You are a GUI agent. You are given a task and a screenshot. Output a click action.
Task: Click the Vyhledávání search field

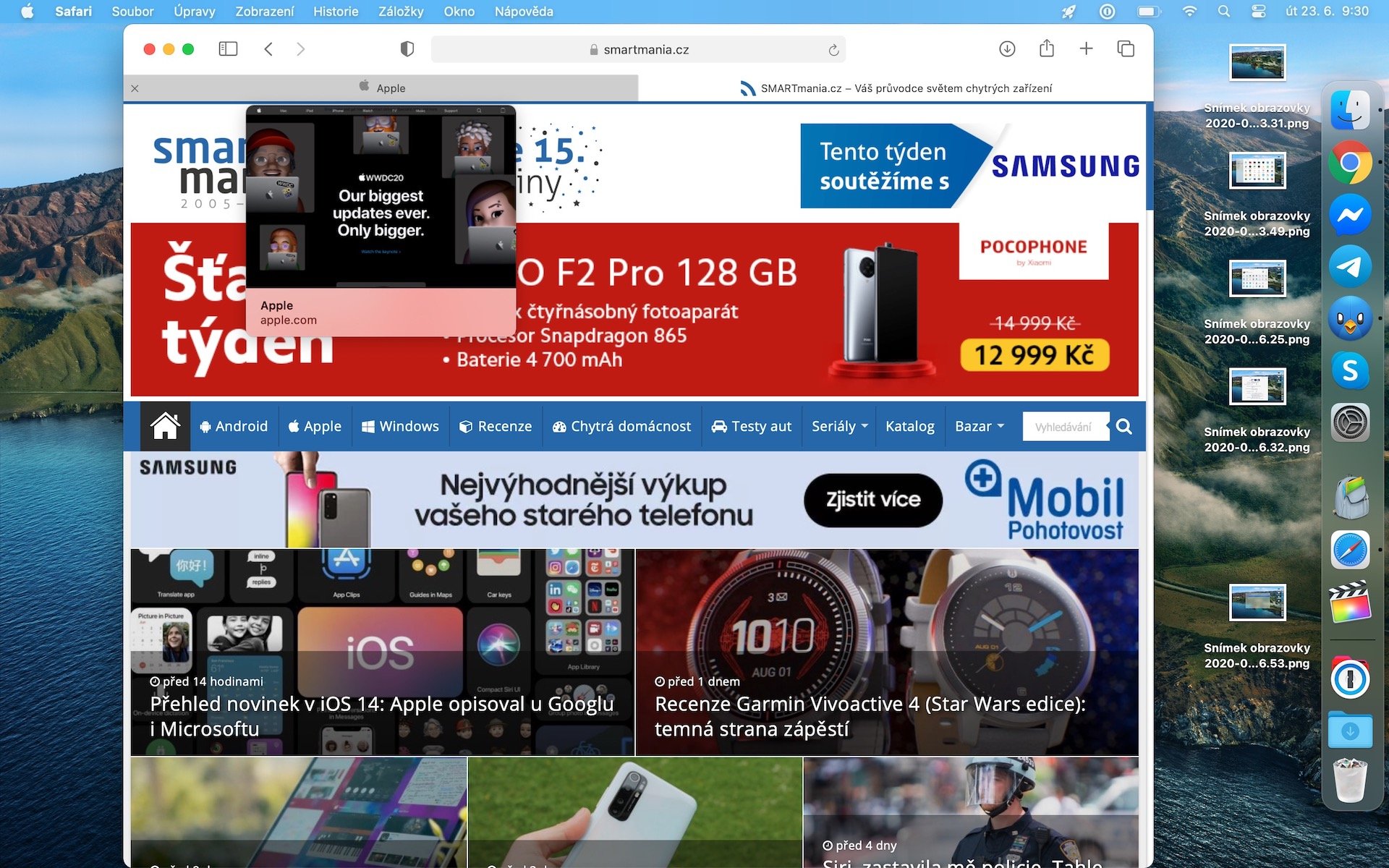pos(1065,427)
